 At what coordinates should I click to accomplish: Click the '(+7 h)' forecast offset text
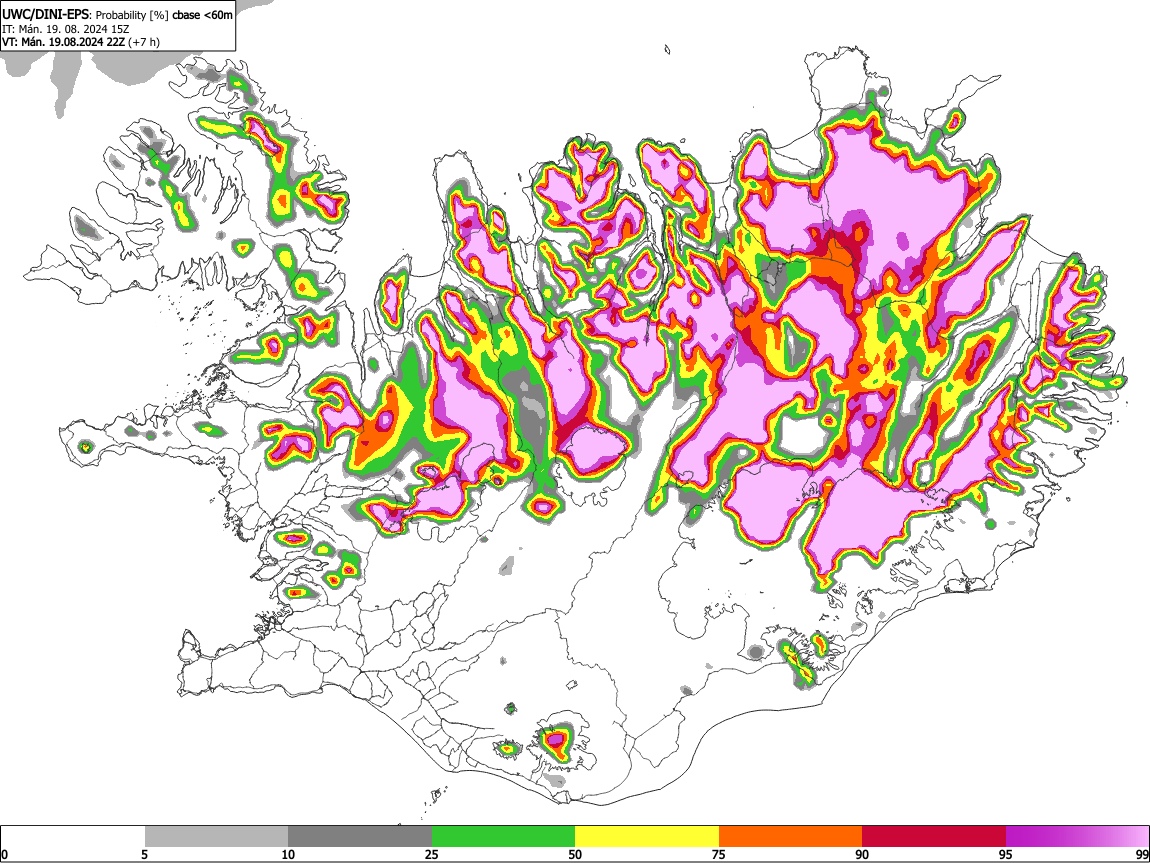pos(144,42)
